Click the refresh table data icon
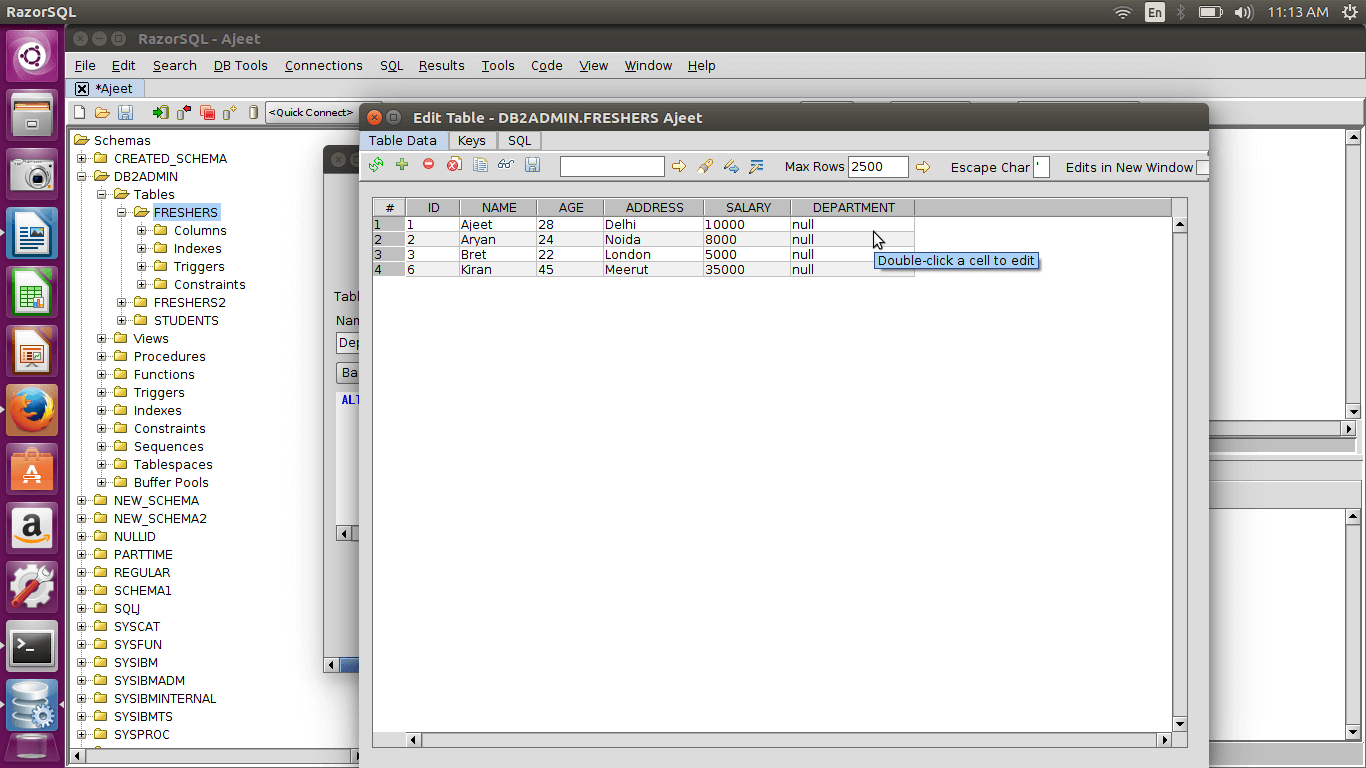The width and height of the screenshot is (1366, 768). tap(376, 167)
